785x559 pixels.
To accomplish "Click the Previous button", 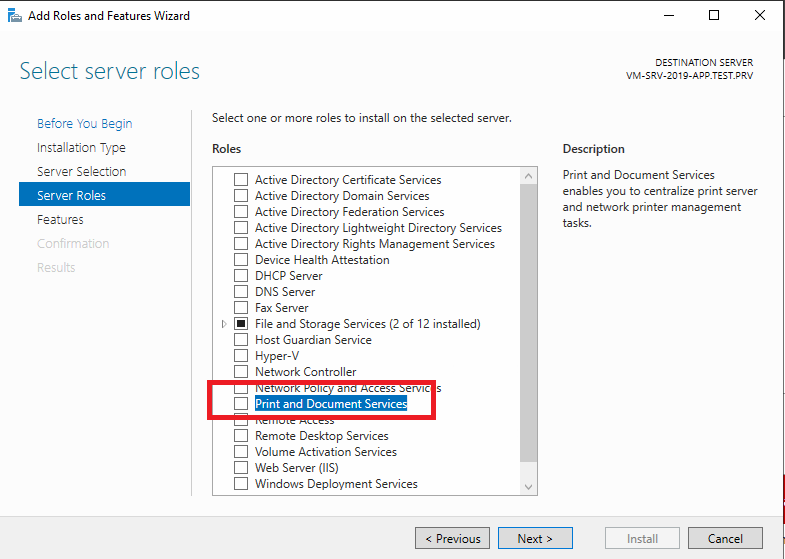I will pyautogui.click(x=453, y=538).
